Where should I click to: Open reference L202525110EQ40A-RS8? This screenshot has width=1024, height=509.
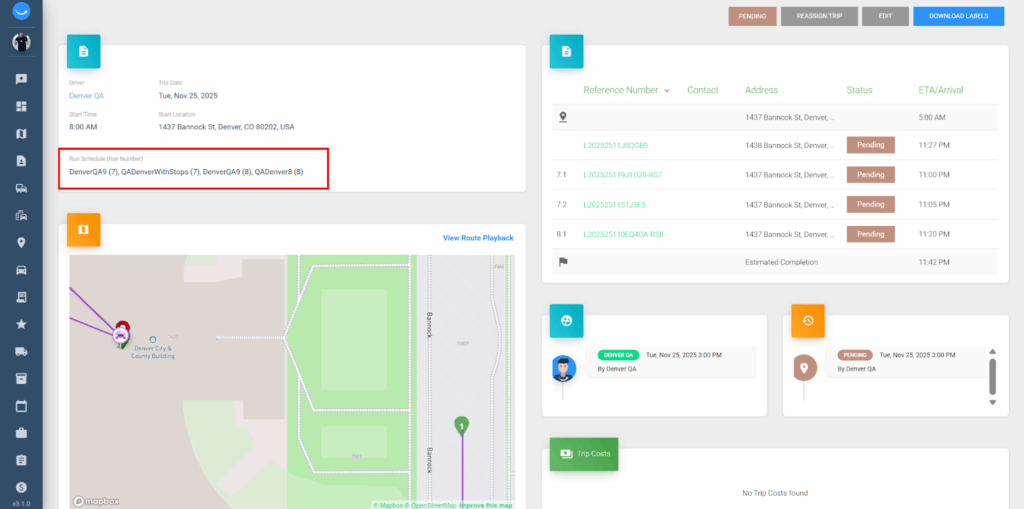point(624,234)
